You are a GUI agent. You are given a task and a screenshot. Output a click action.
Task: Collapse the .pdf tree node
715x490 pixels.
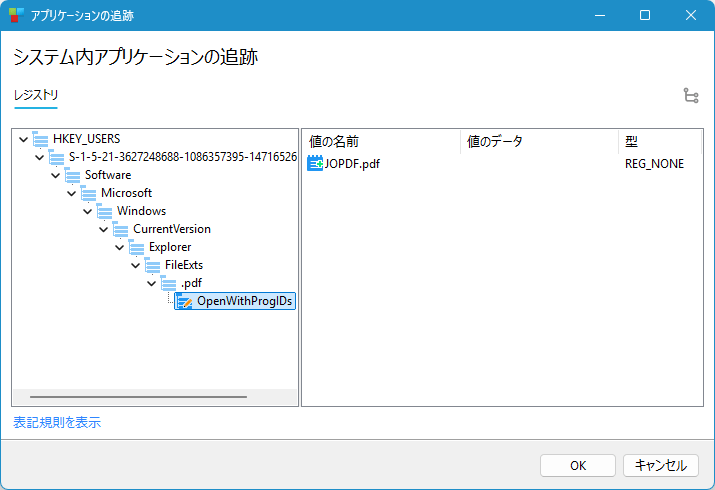tap(152, 283)
